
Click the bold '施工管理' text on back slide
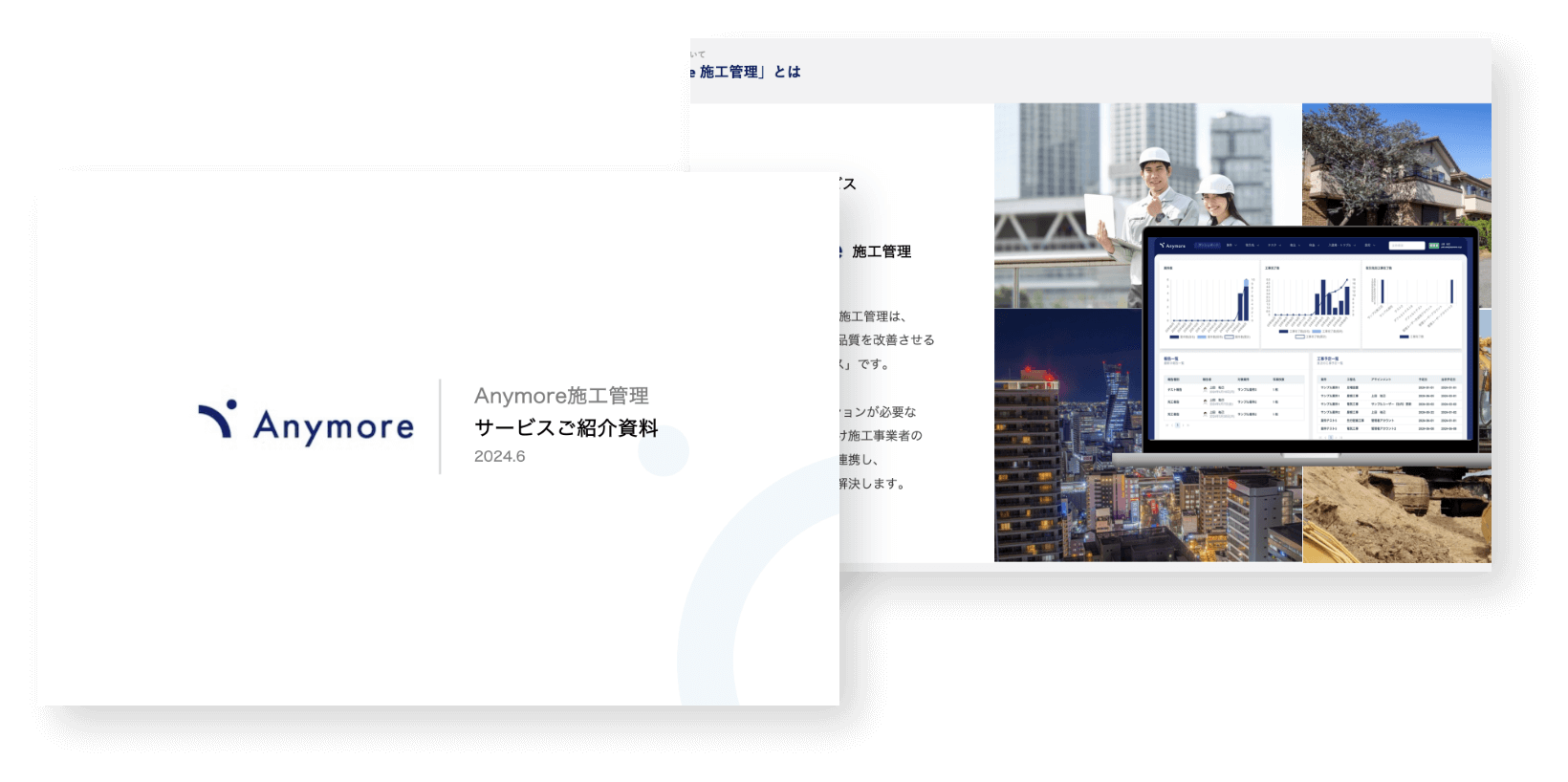point(881,251)
